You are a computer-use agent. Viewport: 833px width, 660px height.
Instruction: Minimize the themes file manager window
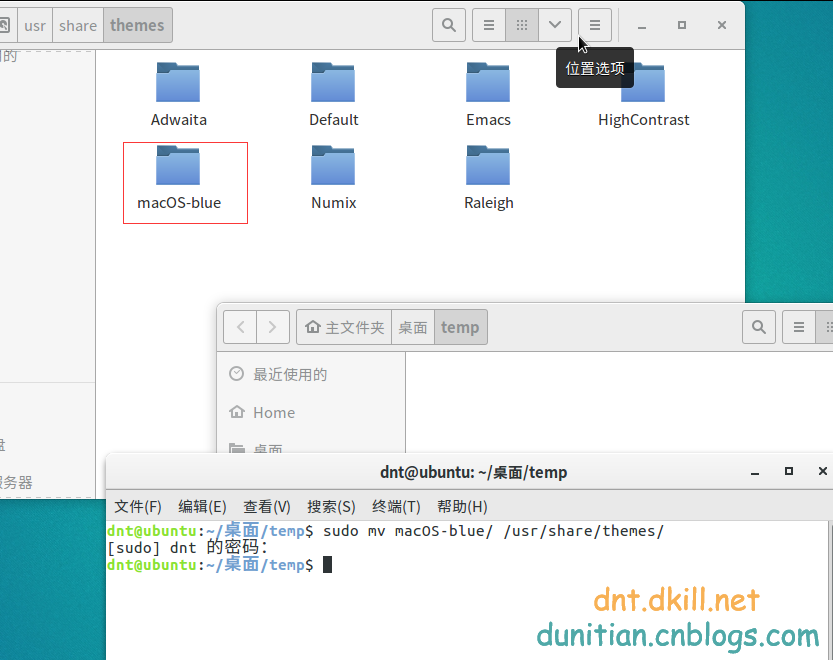pyautogui.click(x=642, y=26)
